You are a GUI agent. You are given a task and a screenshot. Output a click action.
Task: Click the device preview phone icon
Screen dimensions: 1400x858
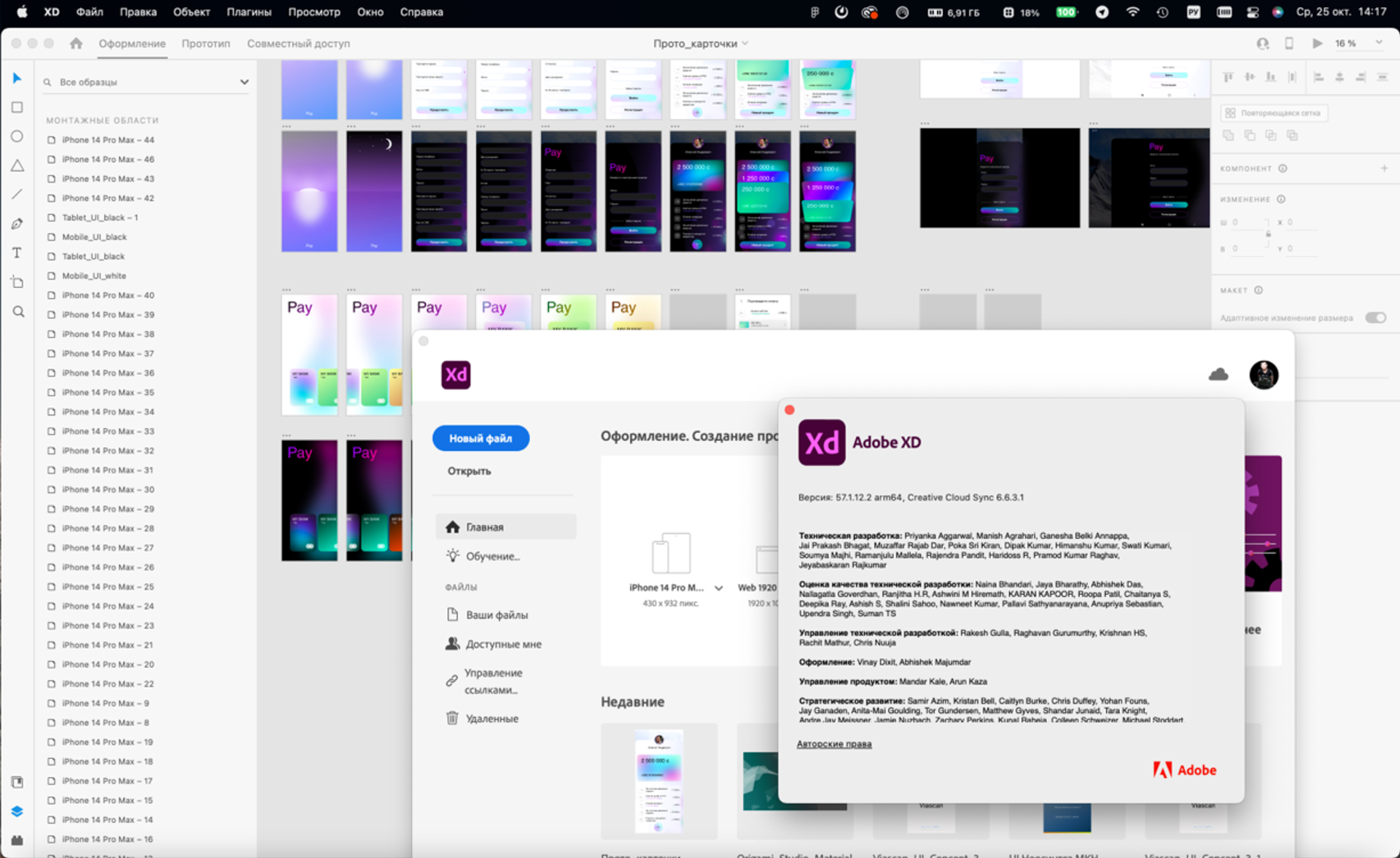(1289, 43)
